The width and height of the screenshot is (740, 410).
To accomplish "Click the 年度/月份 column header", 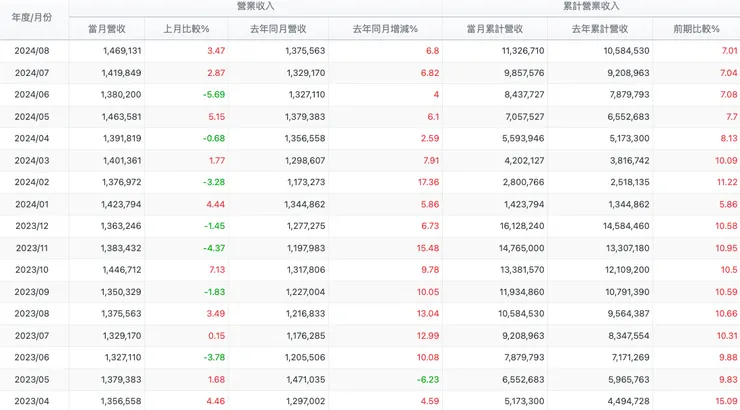I will [x=32, y=17].
